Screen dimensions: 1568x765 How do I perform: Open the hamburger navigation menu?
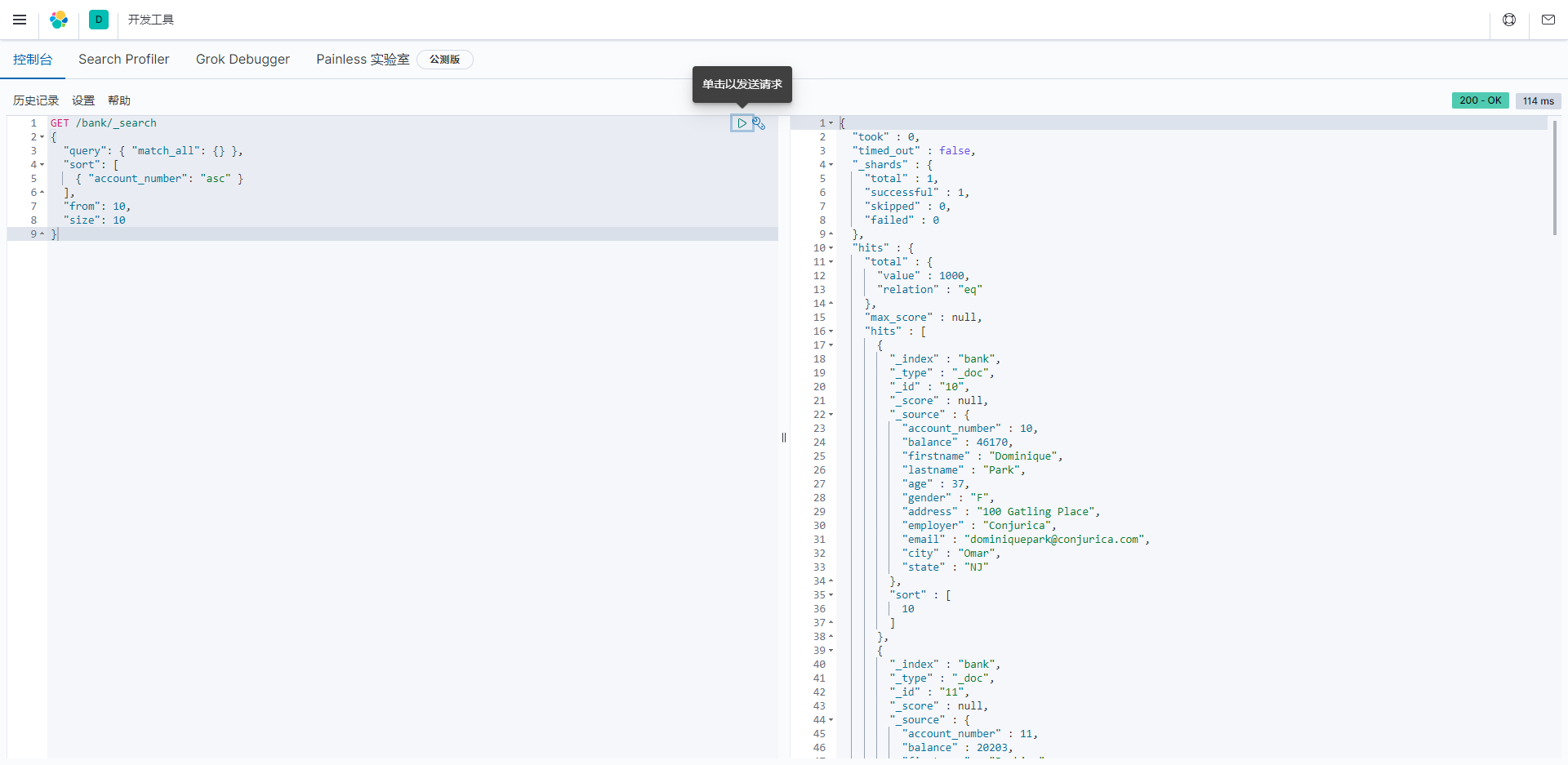(x=20, y=20)
